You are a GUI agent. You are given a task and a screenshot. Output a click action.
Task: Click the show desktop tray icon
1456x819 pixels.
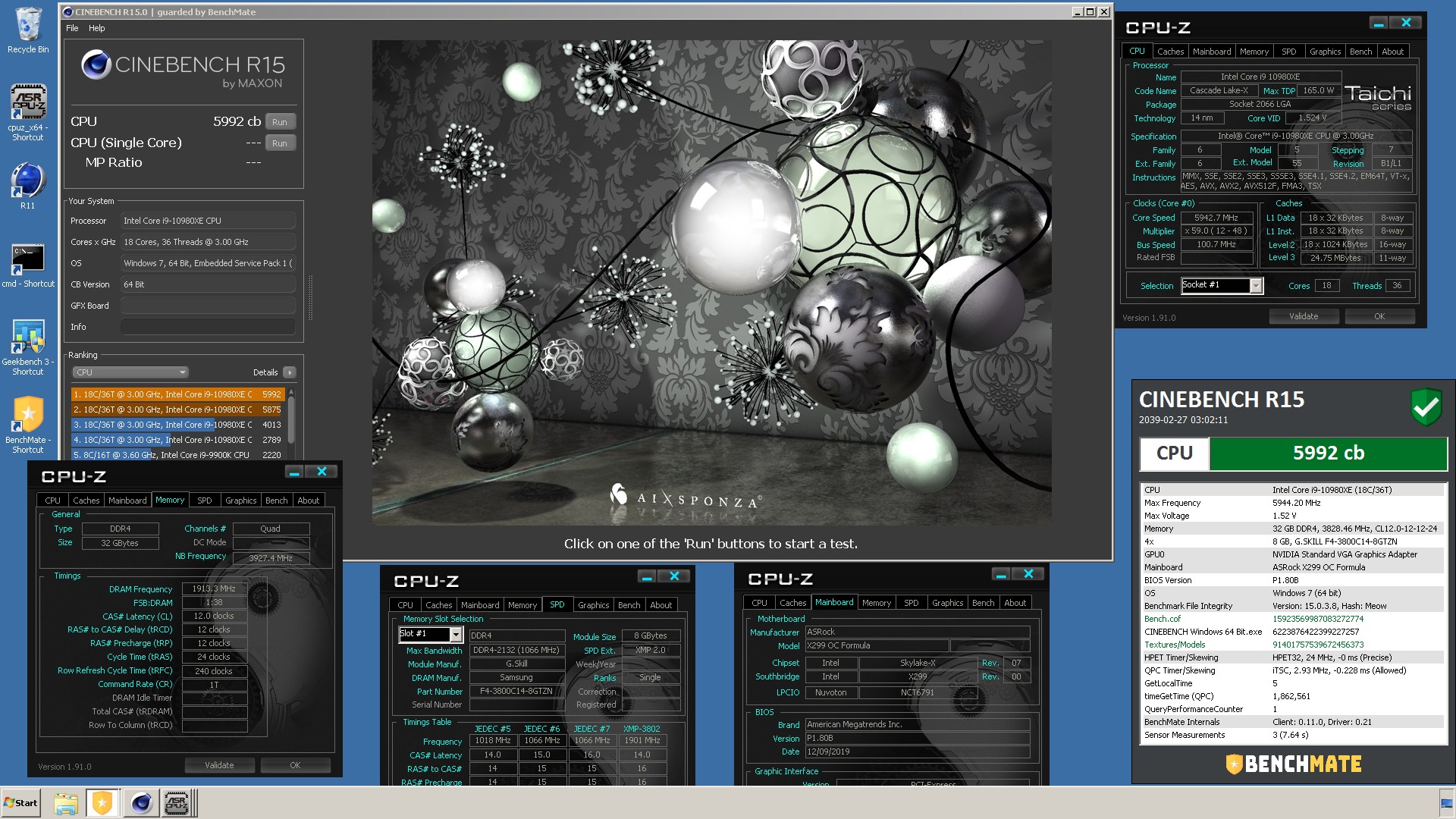tap(1447, 803)
